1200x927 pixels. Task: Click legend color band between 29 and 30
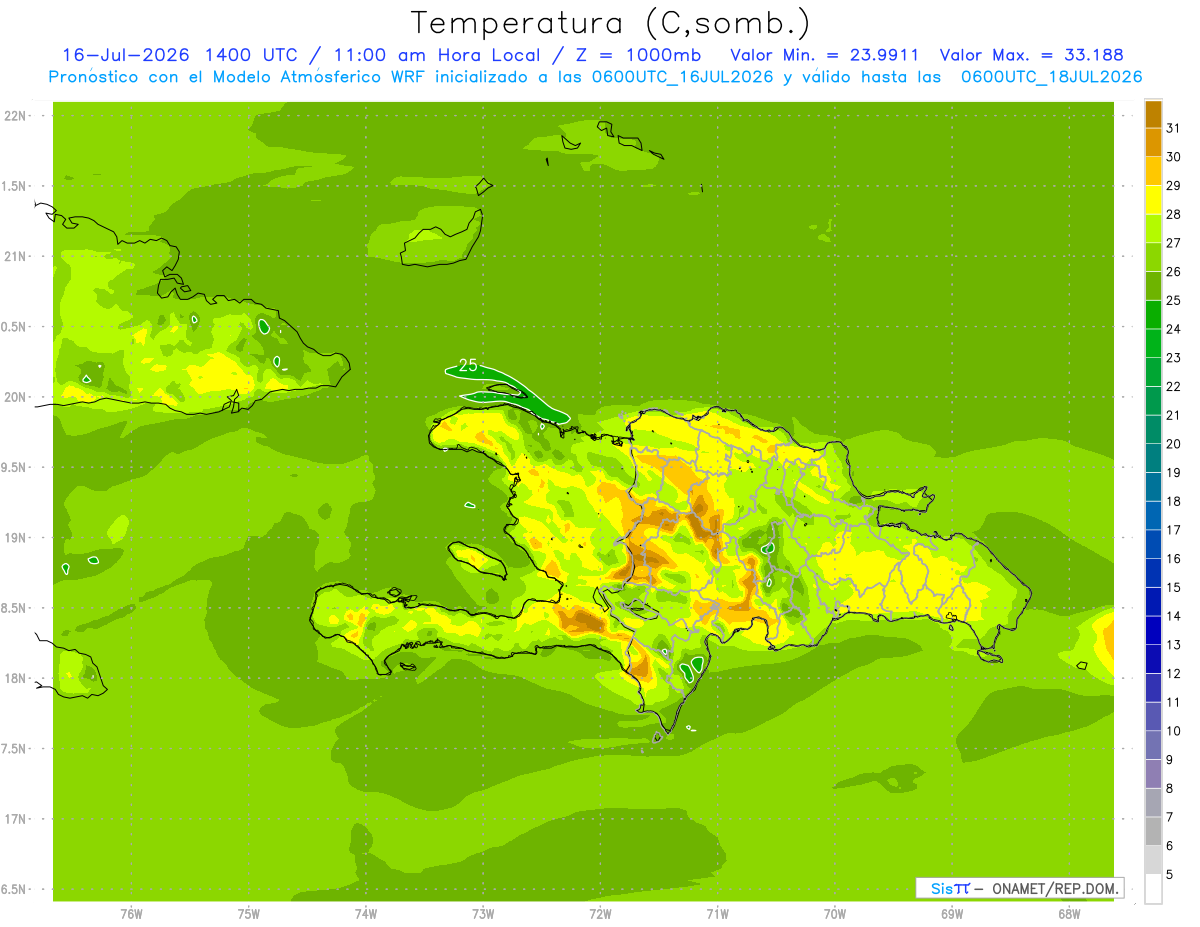point(1153,171)
